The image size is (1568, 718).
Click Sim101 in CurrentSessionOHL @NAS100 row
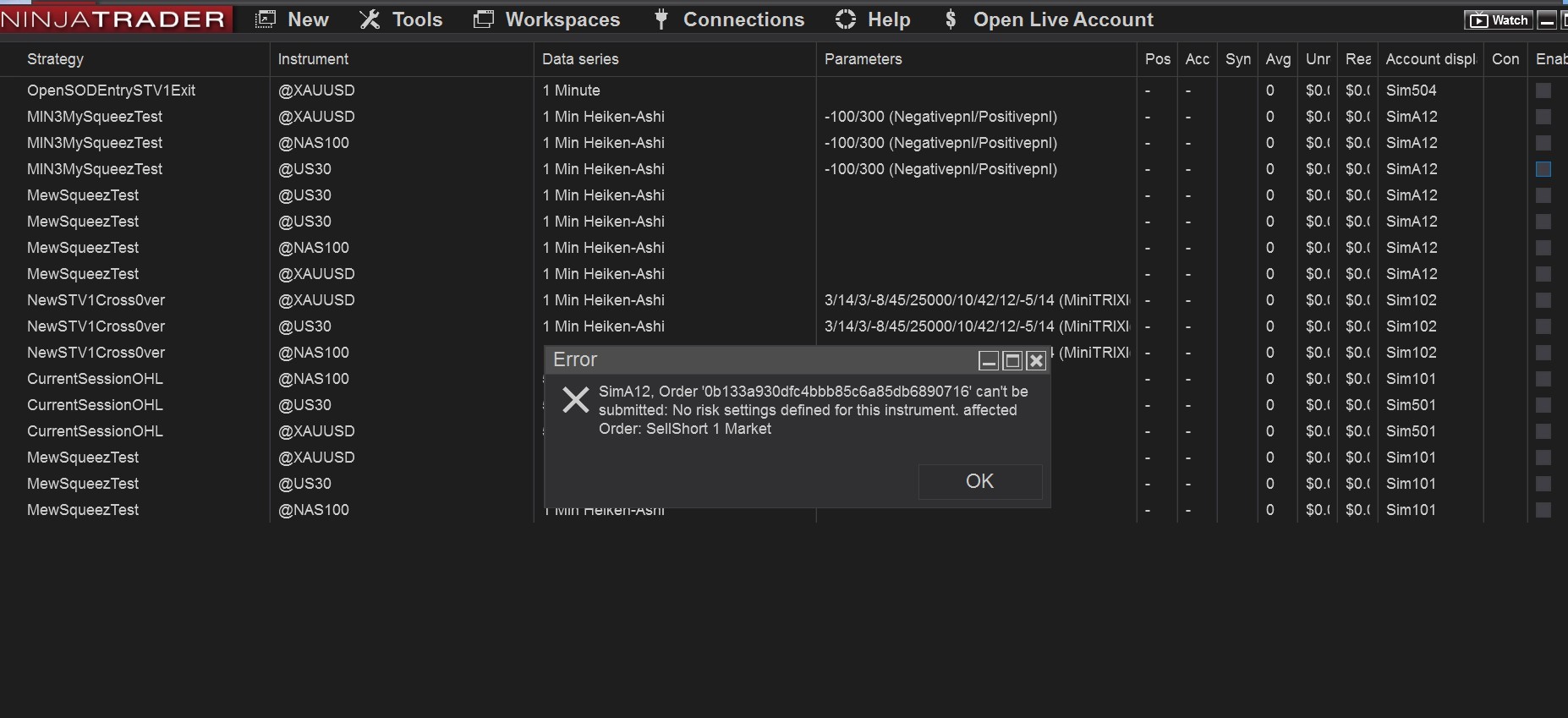[x=1412, y=379]
